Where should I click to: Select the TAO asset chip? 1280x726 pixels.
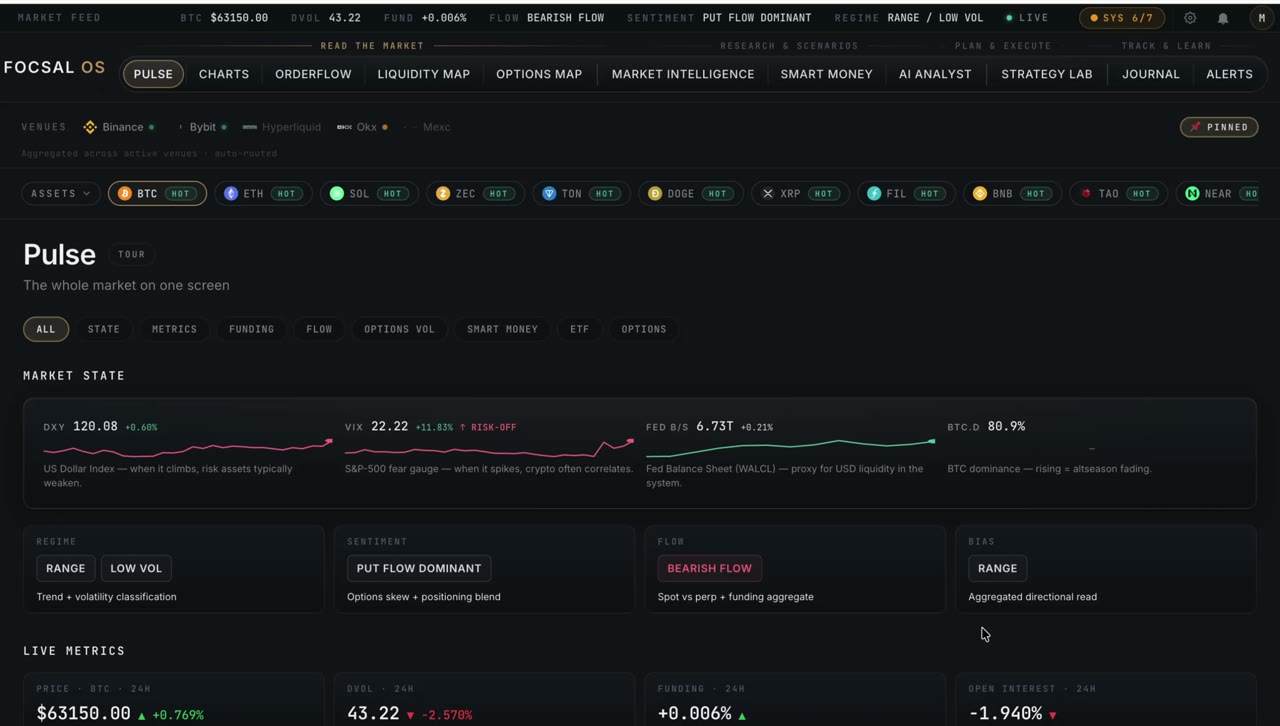1118,193
